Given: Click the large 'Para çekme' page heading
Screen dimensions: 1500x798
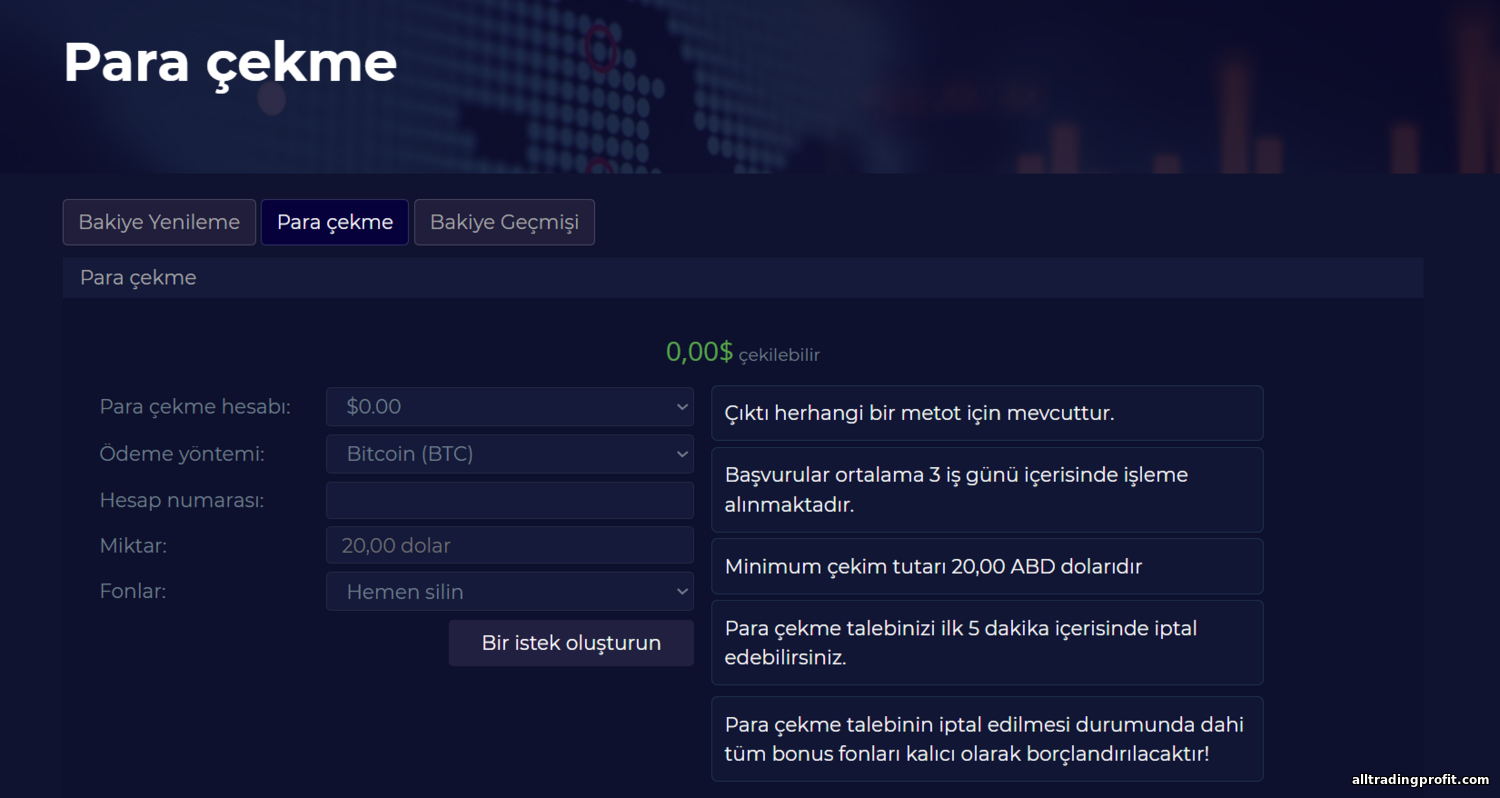Looking at the screenshot, I should [x=230, y=62].
